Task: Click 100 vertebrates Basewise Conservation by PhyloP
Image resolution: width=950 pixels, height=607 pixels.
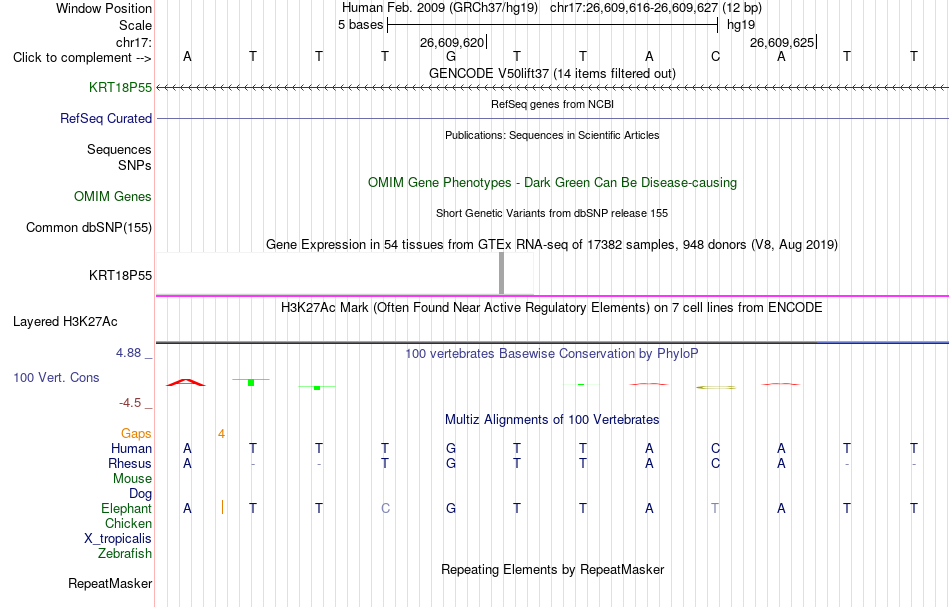Action: pyautogui.click(x=552, y=354)
